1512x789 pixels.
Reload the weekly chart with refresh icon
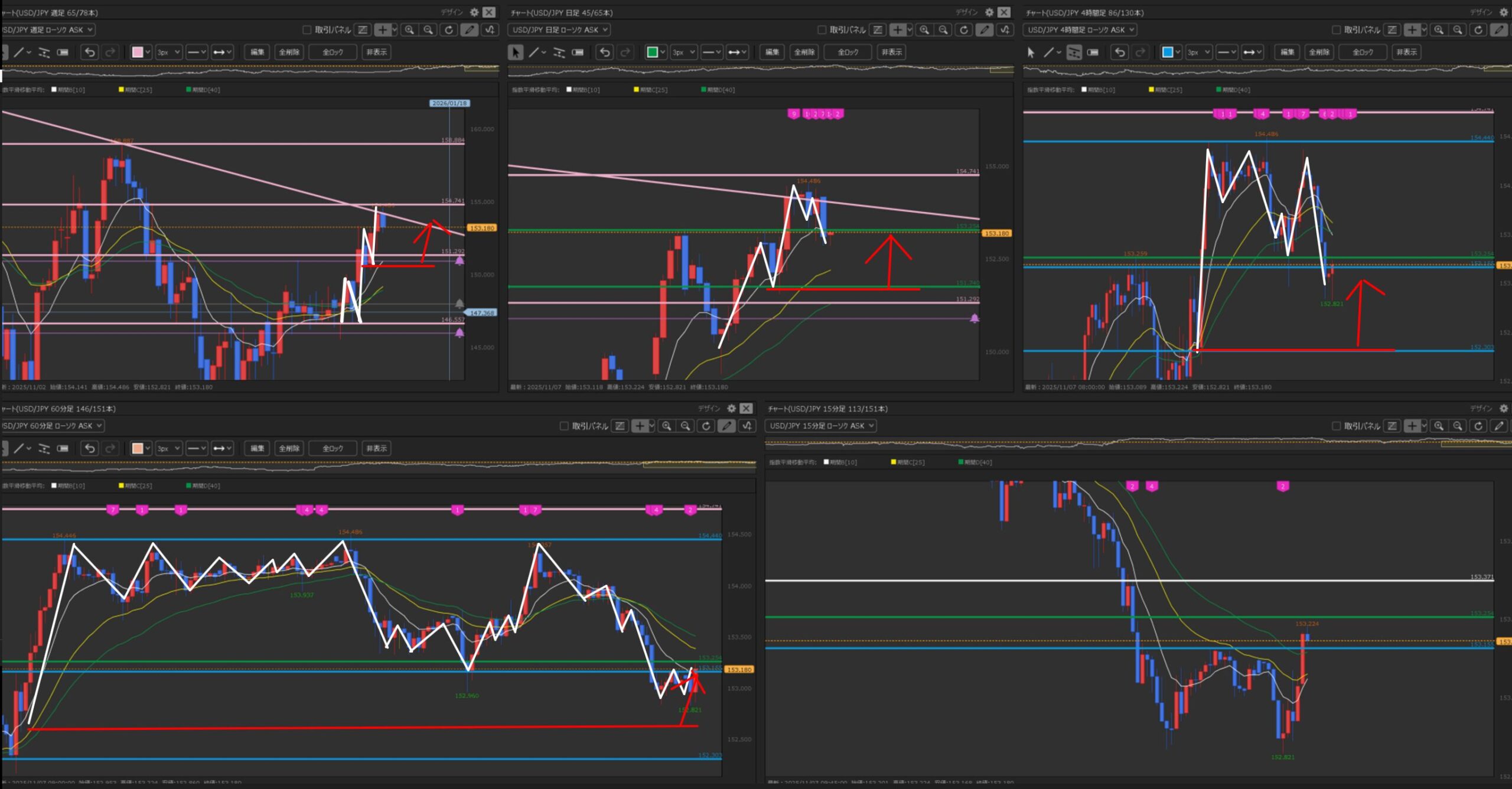[449, 30]
